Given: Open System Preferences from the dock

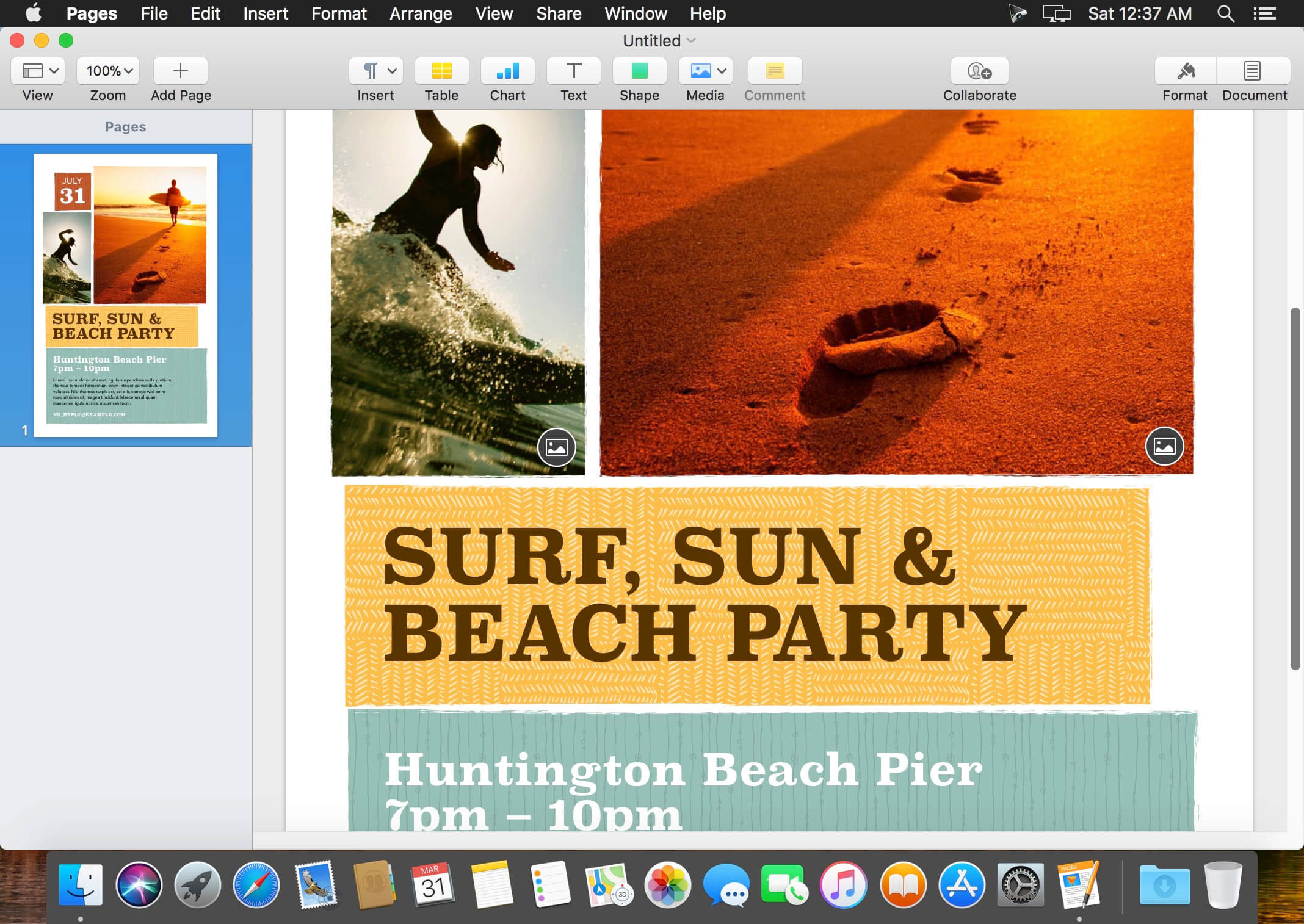Looking at the screenshot, I should [x=1020, y=884].
